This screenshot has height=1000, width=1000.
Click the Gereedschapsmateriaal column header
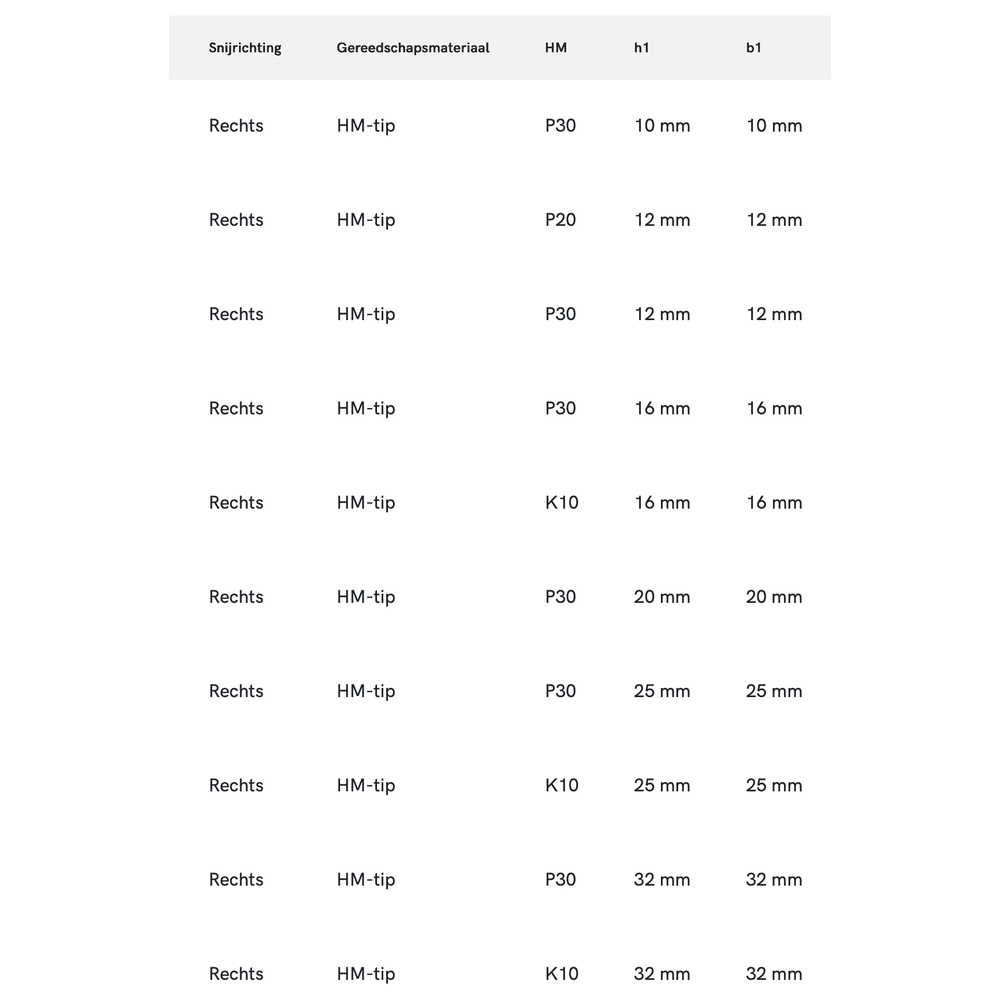[x=413, y=48]
